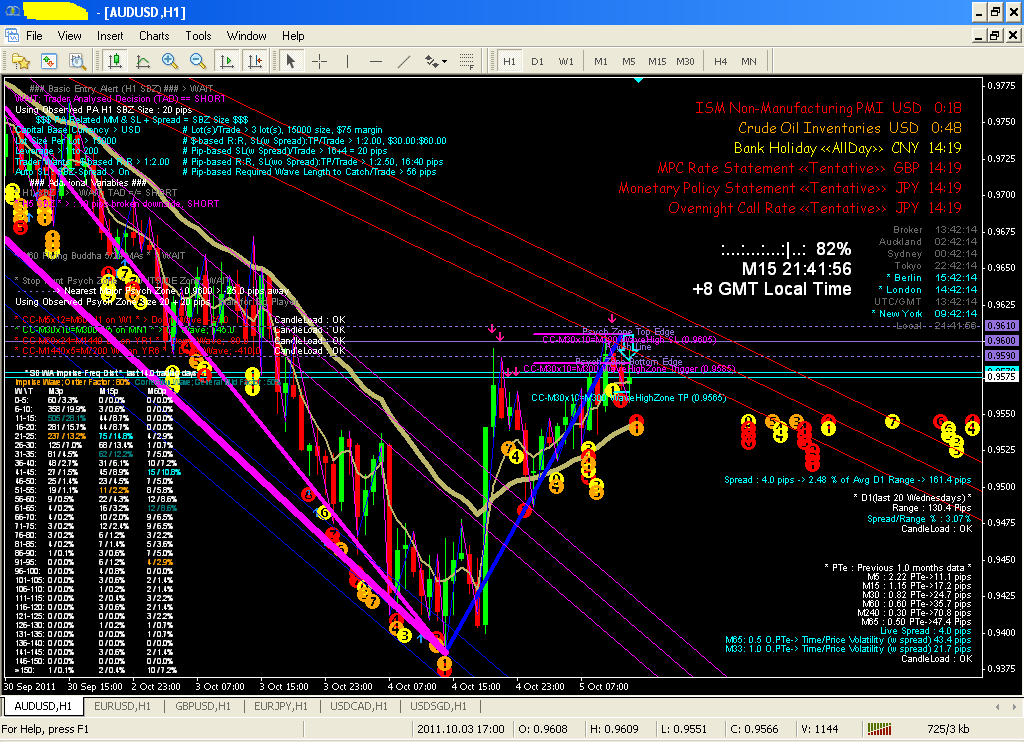Click the connection status bars indicator
This screenshot has height=742, width=1024.
coord(880,728)
